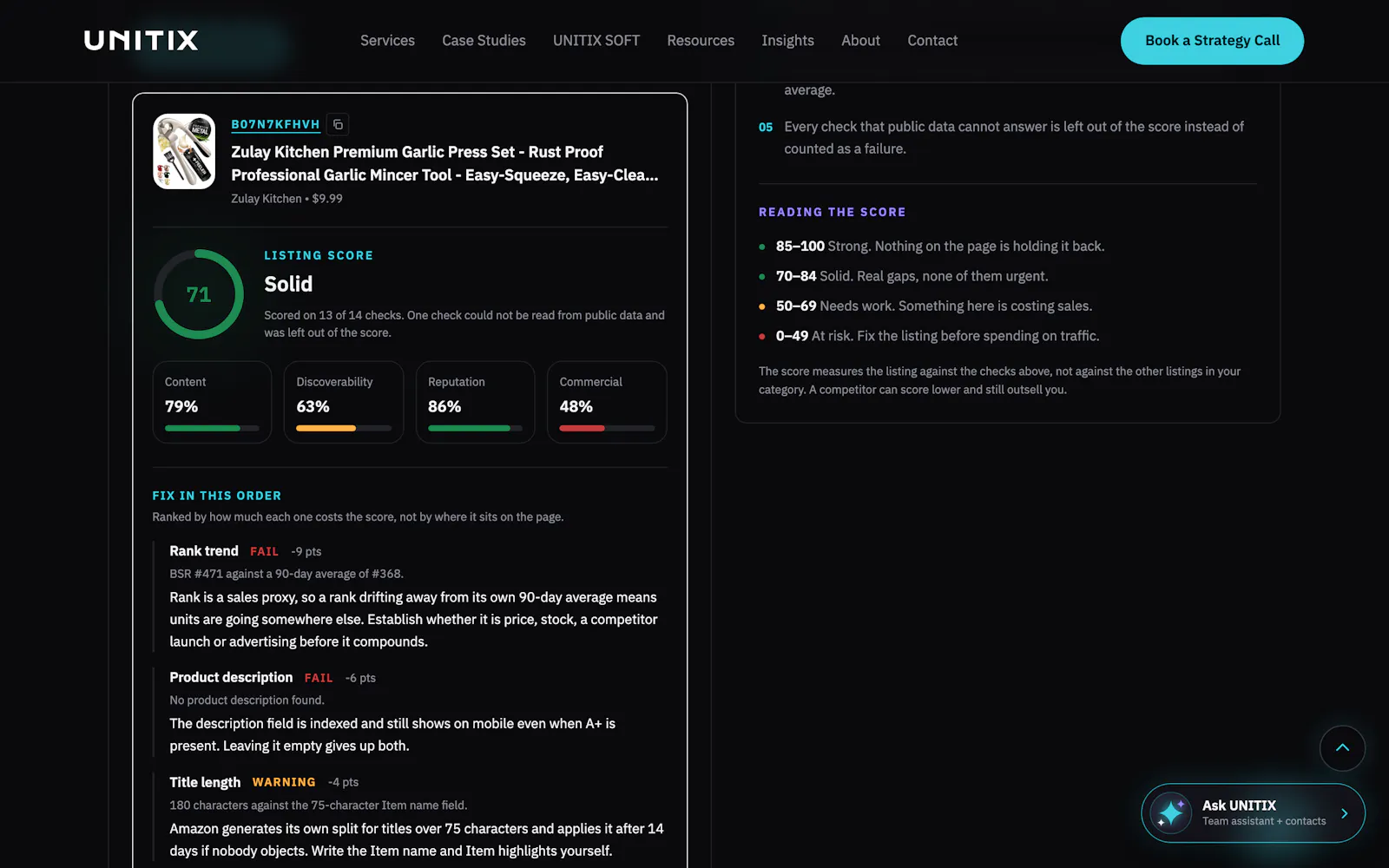Go to the Contact page
Image resolution: width=1389 pixels, height=868 pixels.
tap(932, 41)
